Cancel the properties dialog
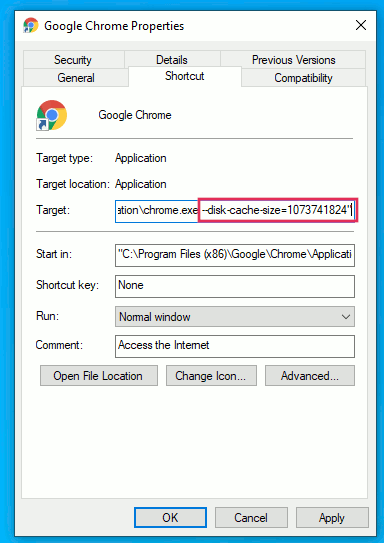This screenshot has width=384, height=543. [251, 518]
